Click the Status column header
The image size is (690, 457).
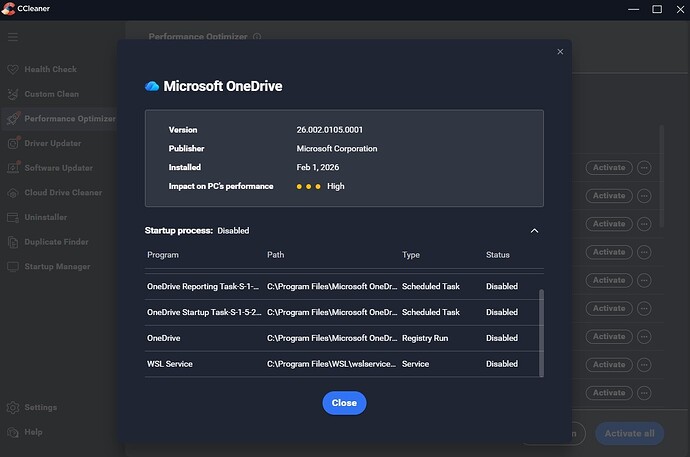pyautogui.click(x=498, y=255)
